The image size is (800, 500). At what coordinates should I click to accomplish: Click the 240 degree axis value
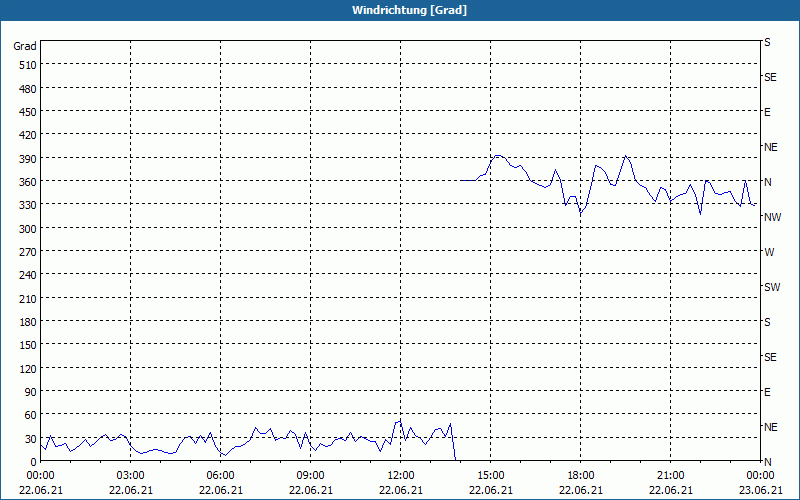point(28,276)
